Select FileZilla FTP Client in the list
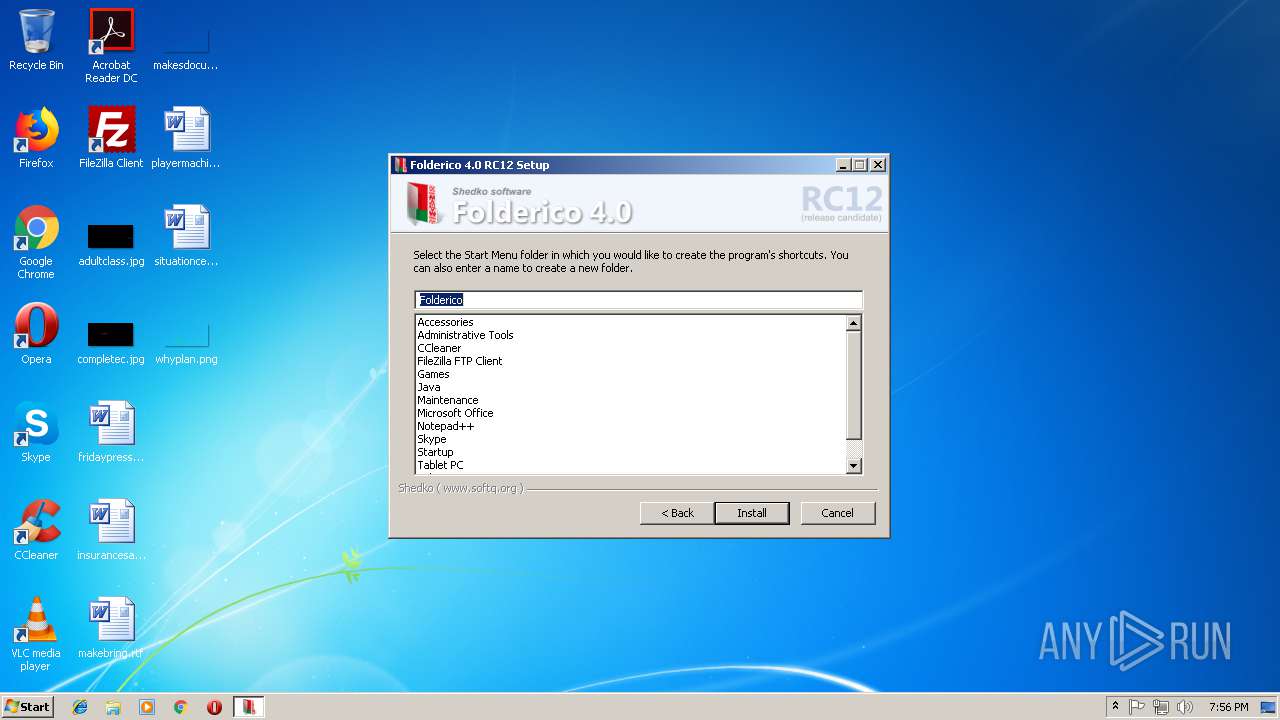The image size is (1280, 720). 460,361
